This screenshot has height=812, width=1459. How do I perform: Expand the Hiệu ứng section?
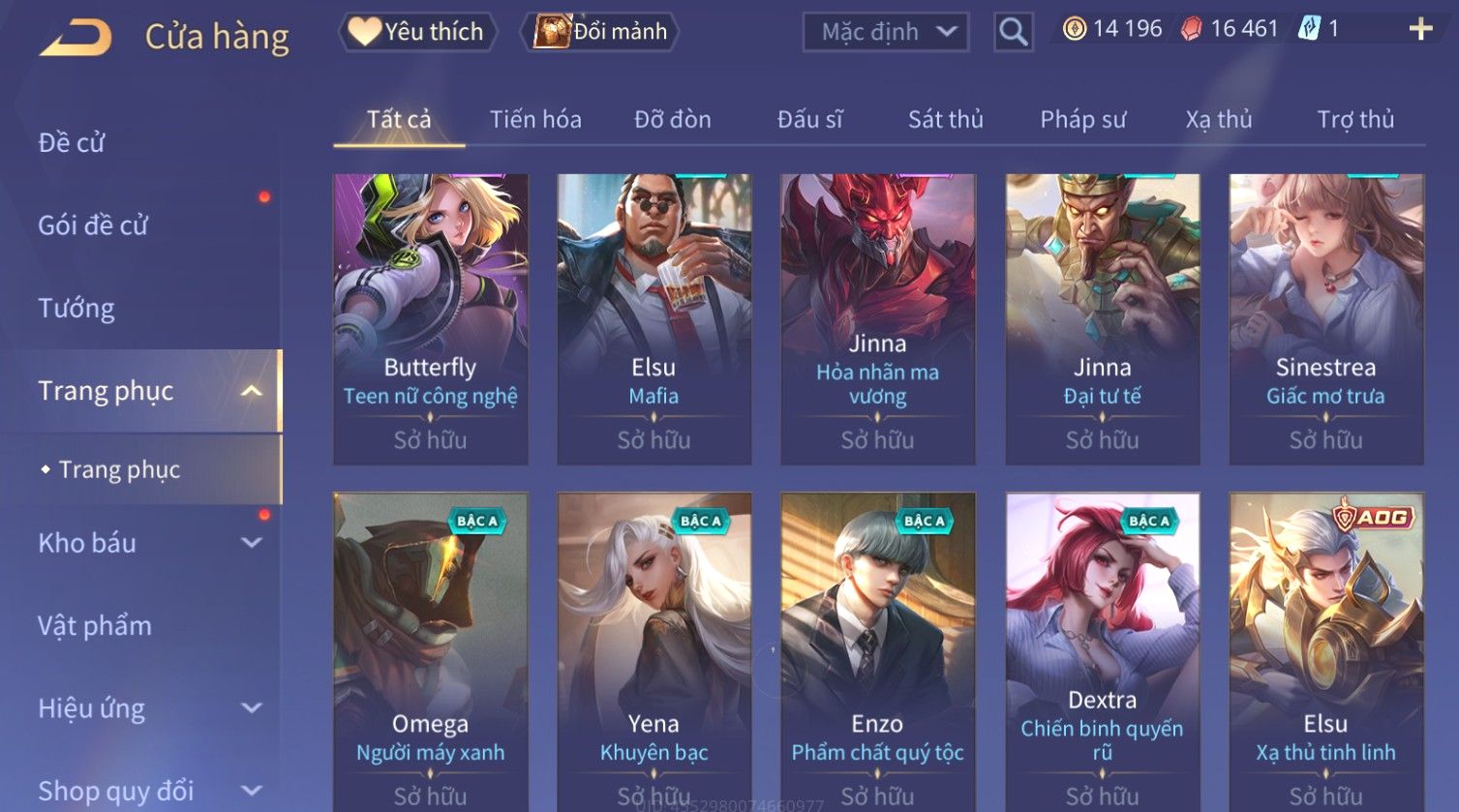(252, 708)
